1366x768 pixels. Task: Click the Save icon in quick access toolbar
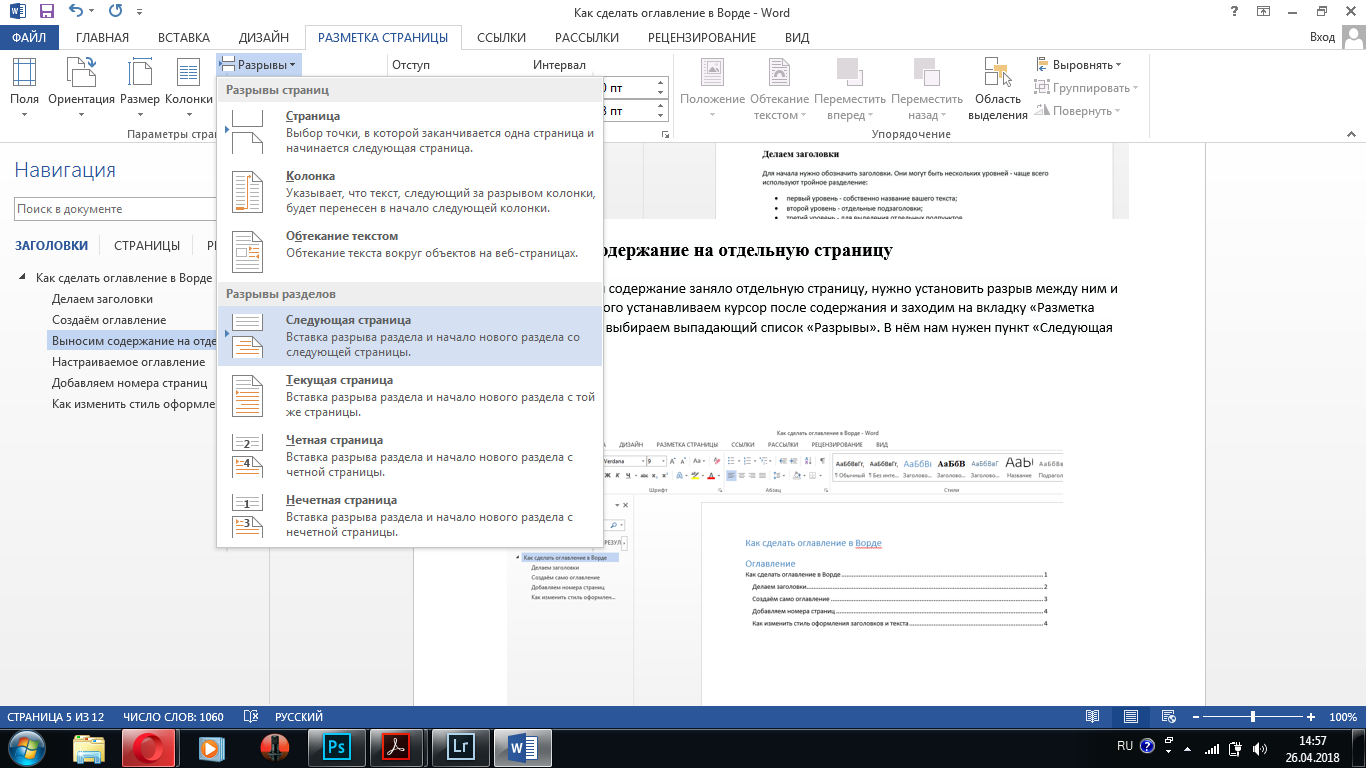click(46, 13)
